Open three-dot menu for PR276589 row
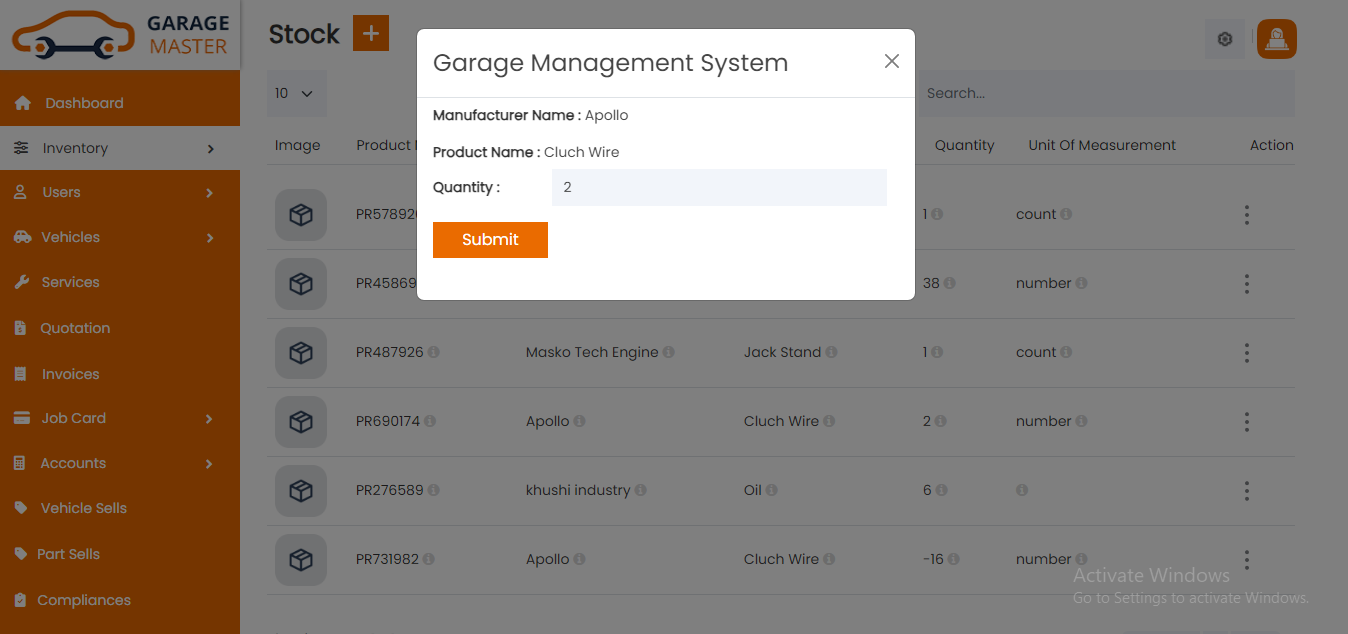The width and height of the screenshot is (1348, 634). pyautogui.click(x=1246, y=491)
